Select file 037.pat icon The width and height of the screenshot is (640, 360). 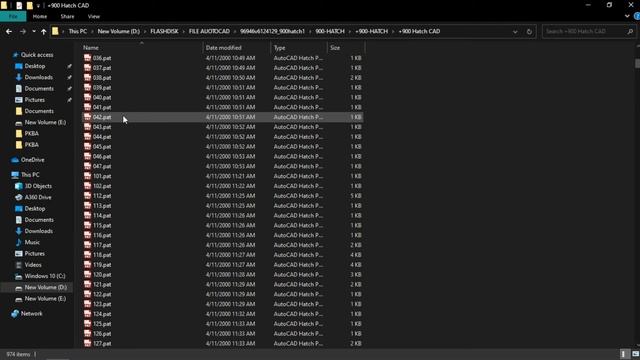(87, 68)
